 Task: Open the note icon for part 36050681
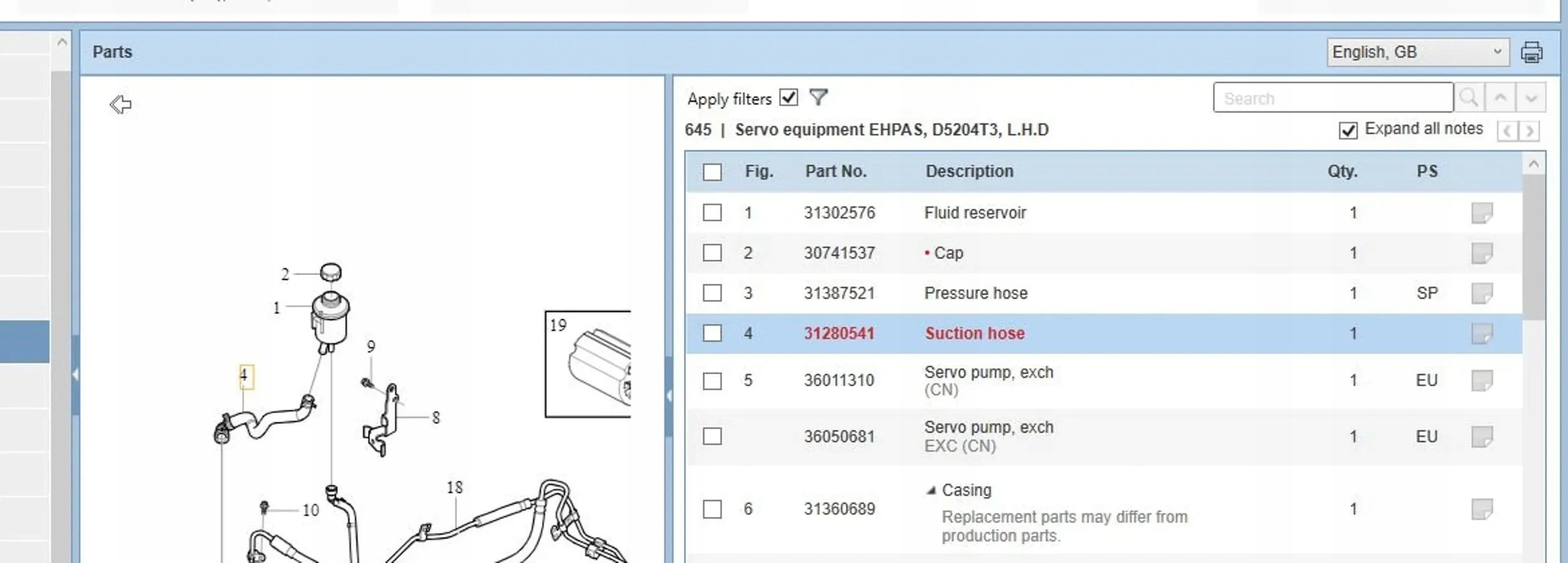1482,436
